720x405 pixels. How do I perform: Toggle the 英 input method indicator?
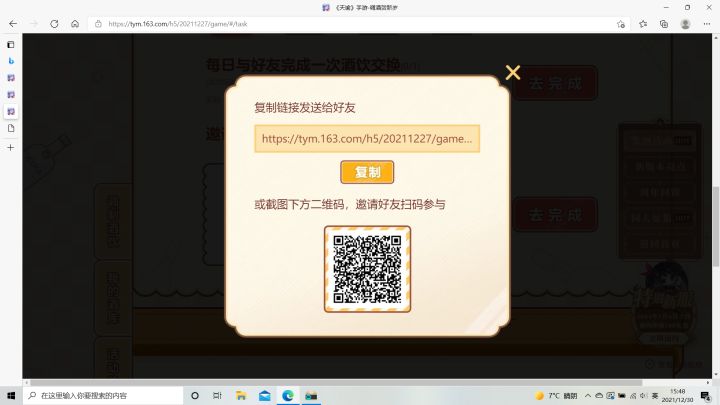(x=655, y=395)
